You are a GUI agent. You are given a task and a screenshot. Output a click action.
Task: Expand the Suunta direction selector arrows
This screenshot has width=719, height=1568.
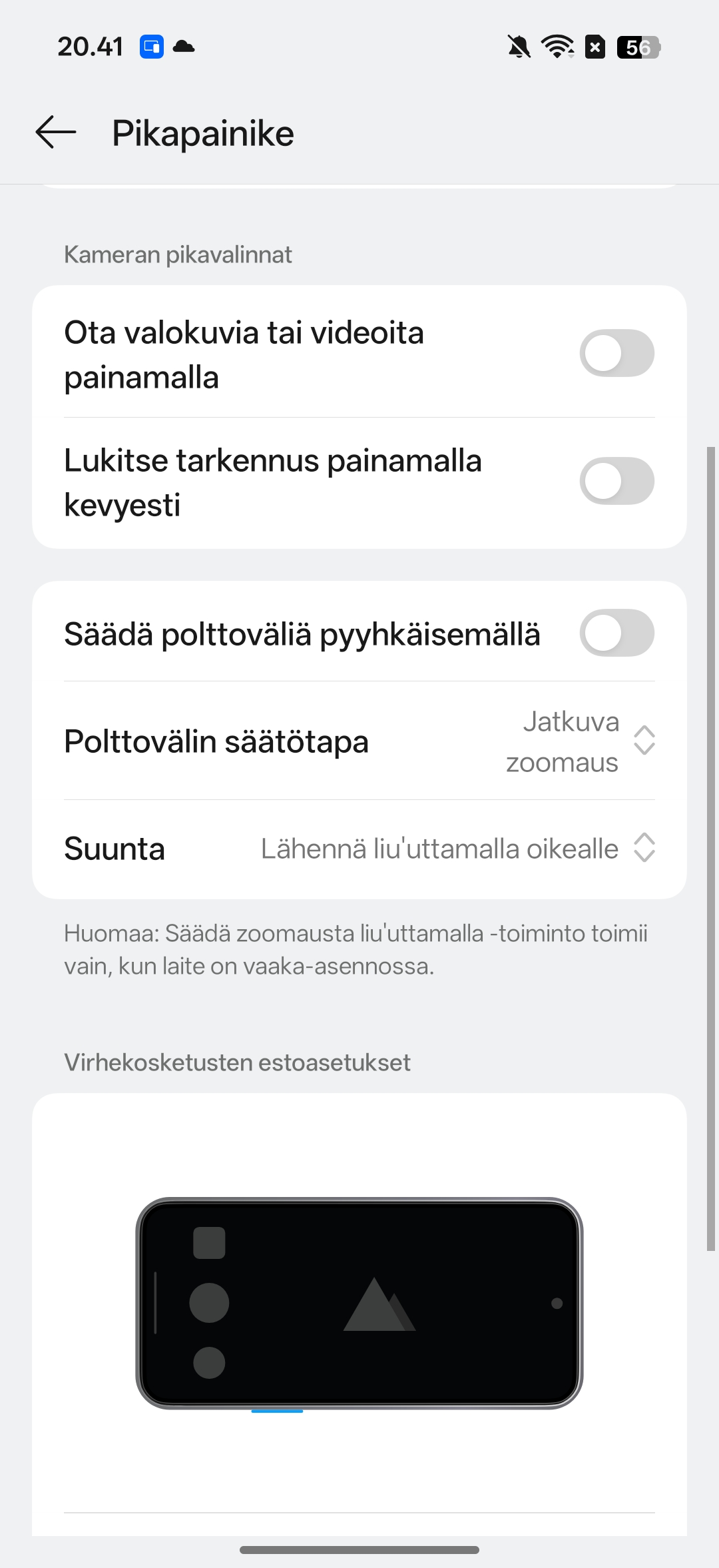pyautogui.click(x=644, y=848)
